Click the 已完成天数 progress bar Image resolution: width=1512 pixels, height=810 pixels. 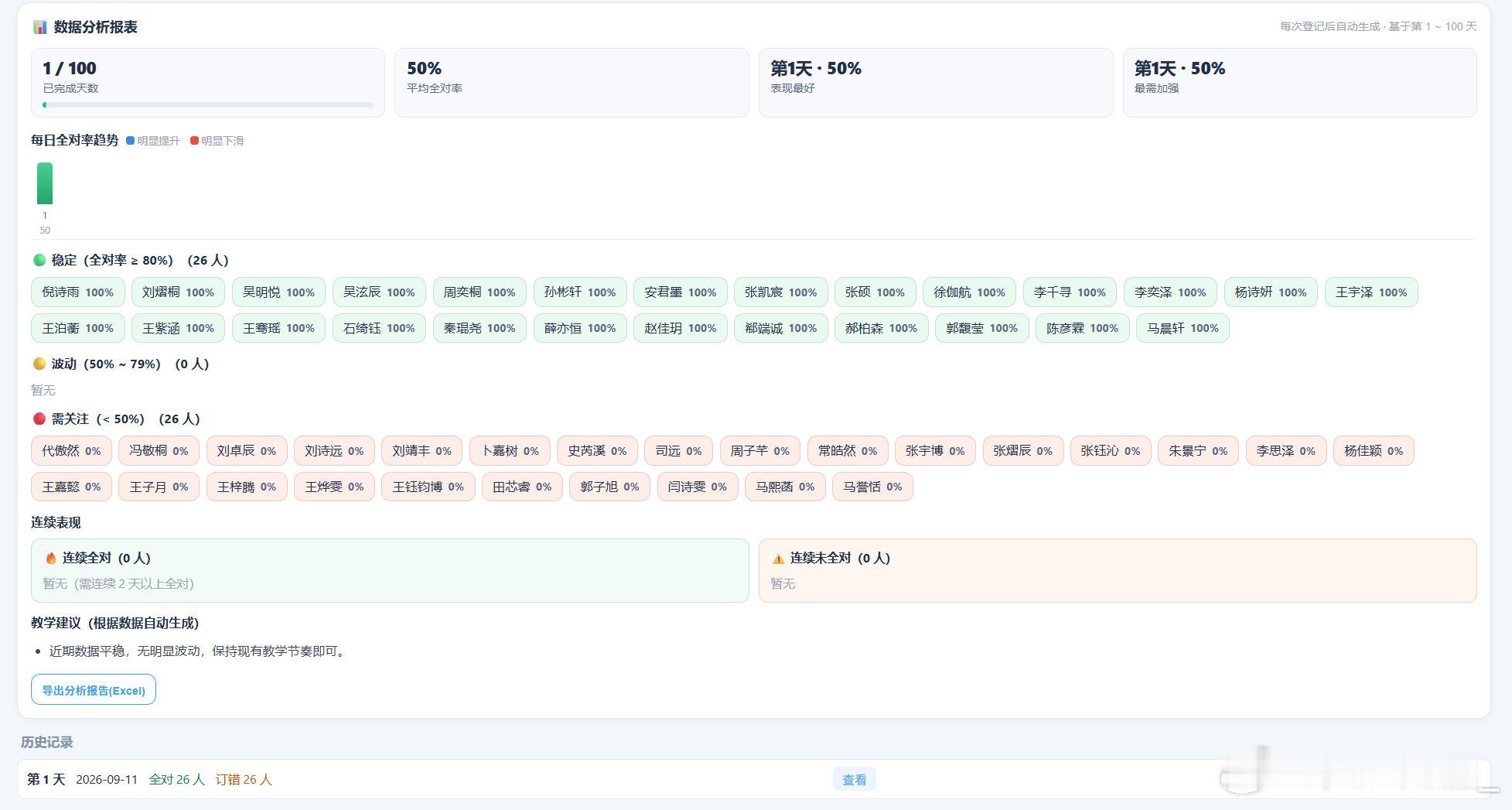[208, 104]
